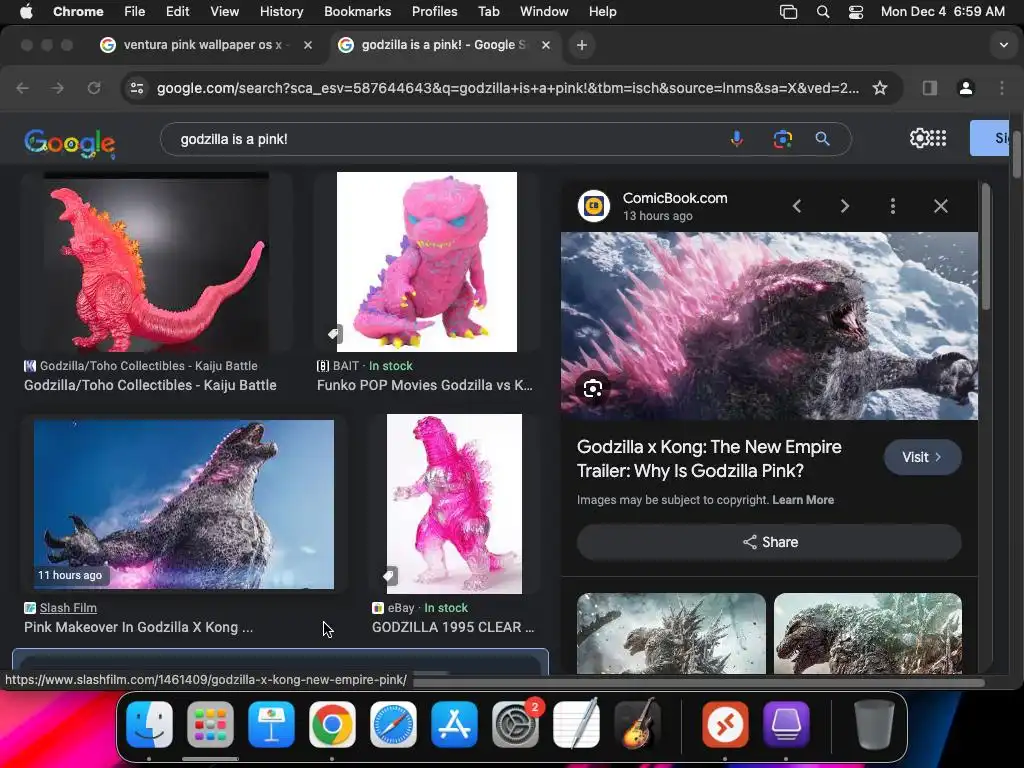This screenshot has width=1024, height=768.
Task: View site information icon in address bar
Action: pos(136,88)
